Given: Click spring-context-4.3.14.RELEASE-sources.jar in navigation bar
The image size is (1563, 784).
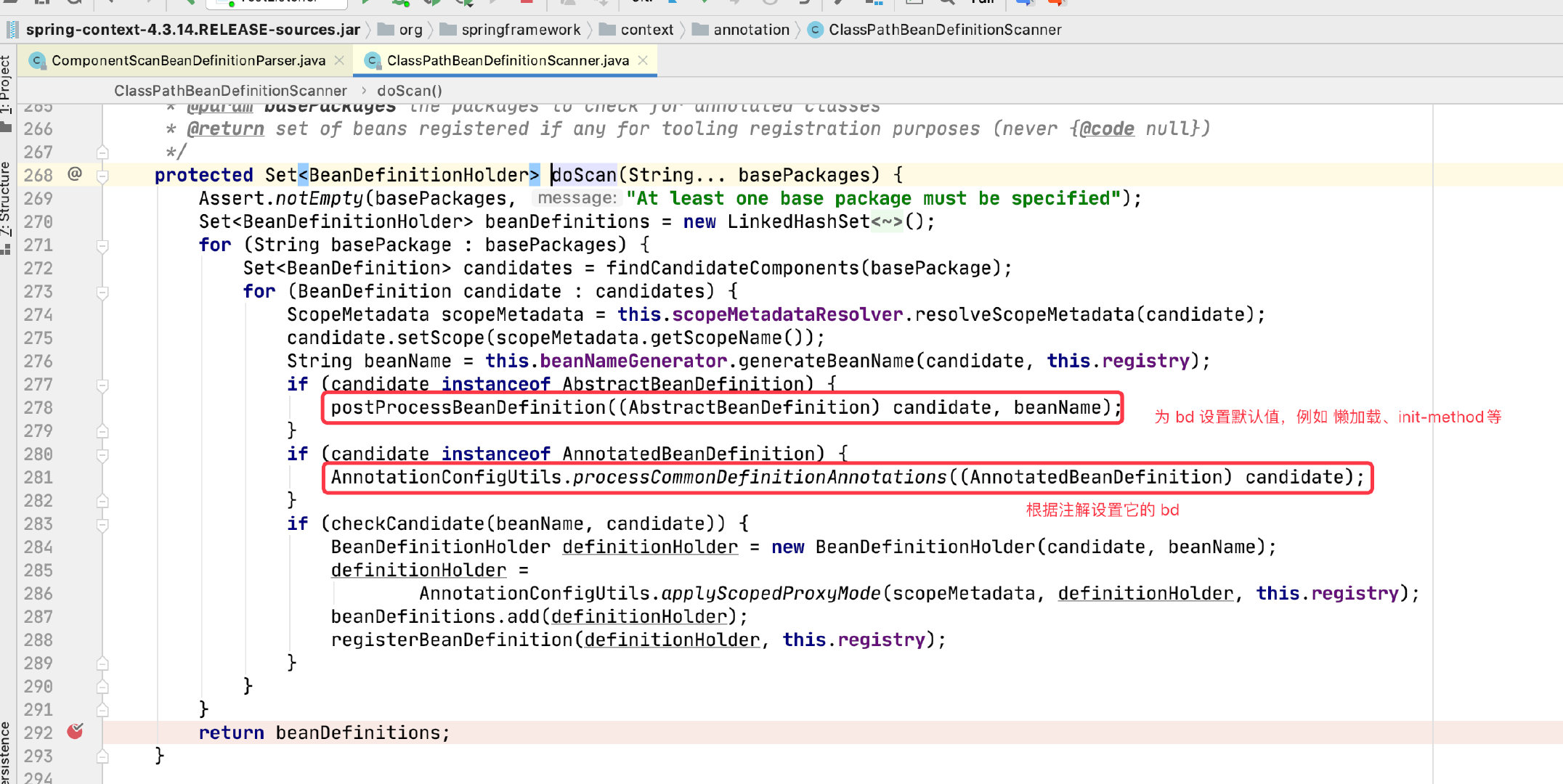Looking at the screenshot, I should point(193,30).
